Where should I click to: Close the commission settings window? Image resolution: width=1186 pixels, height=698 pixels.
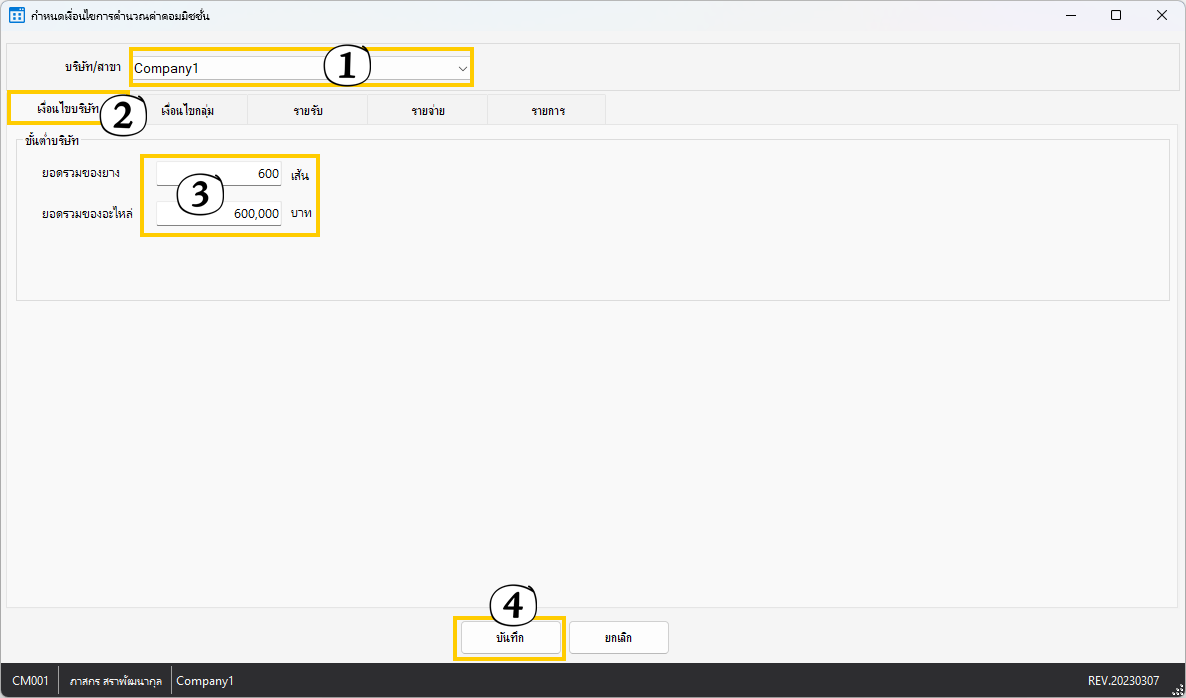click(1161, 16)
